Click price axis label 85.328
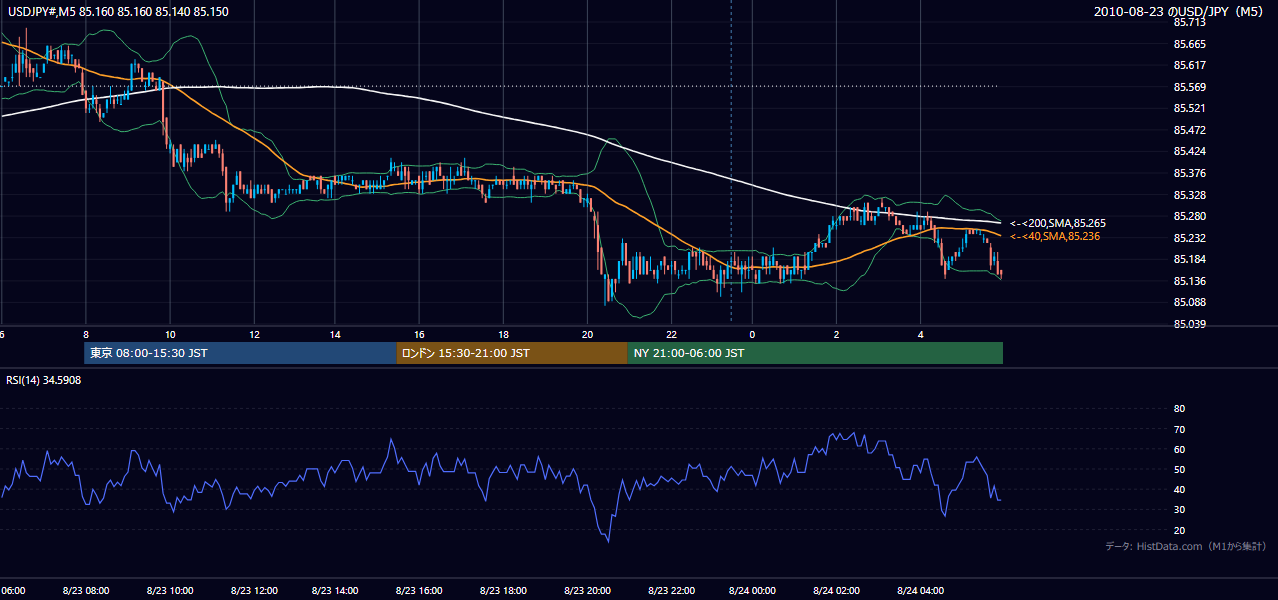Viewport: 1278px width, 600px height. click(1189, 195)
